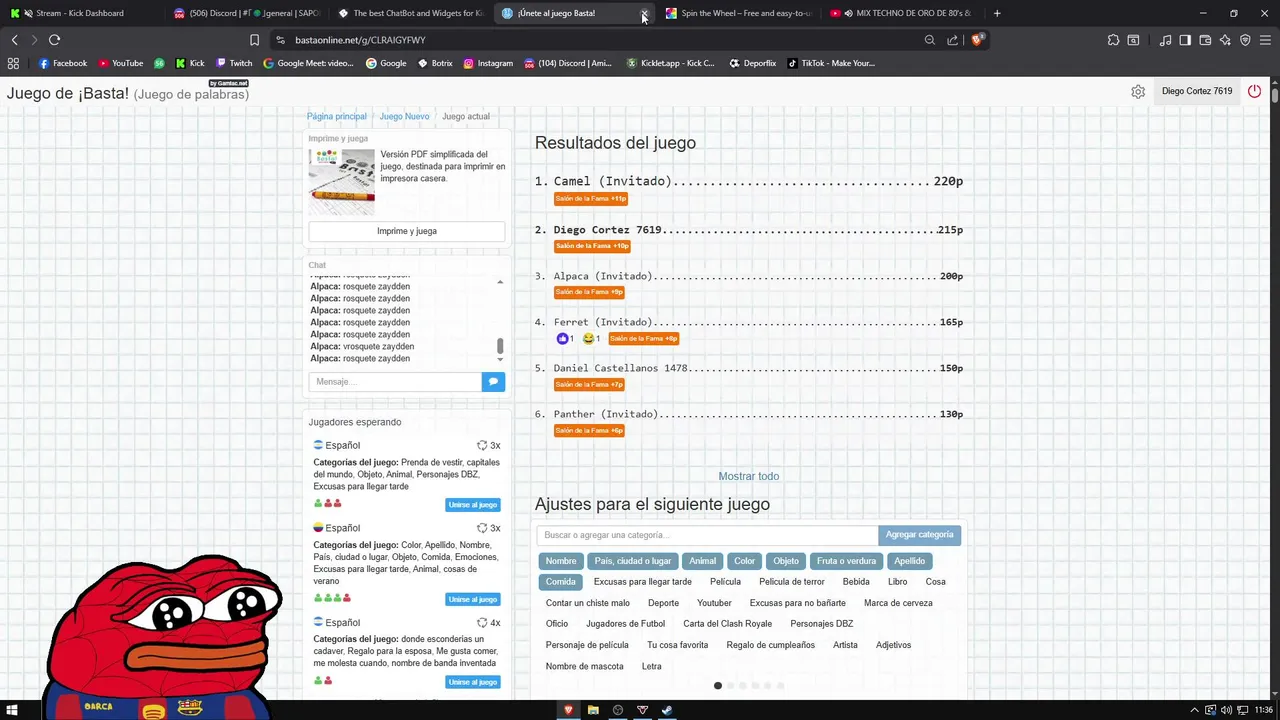1280x720 pixels.
Task: Bookmark this page using the bookmark icon
Action: pyautogui.click(x=254, y=40)
